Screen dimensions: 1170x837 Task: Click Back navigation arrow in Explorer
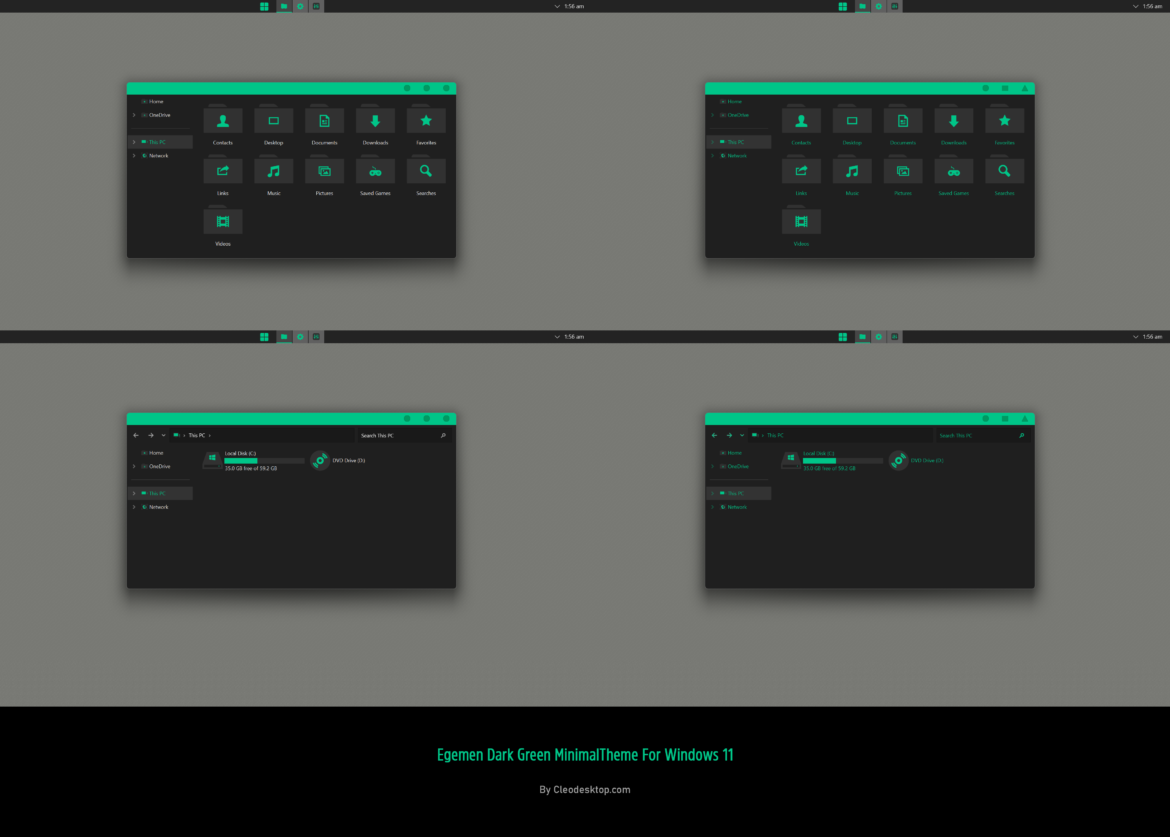point(134,435)
